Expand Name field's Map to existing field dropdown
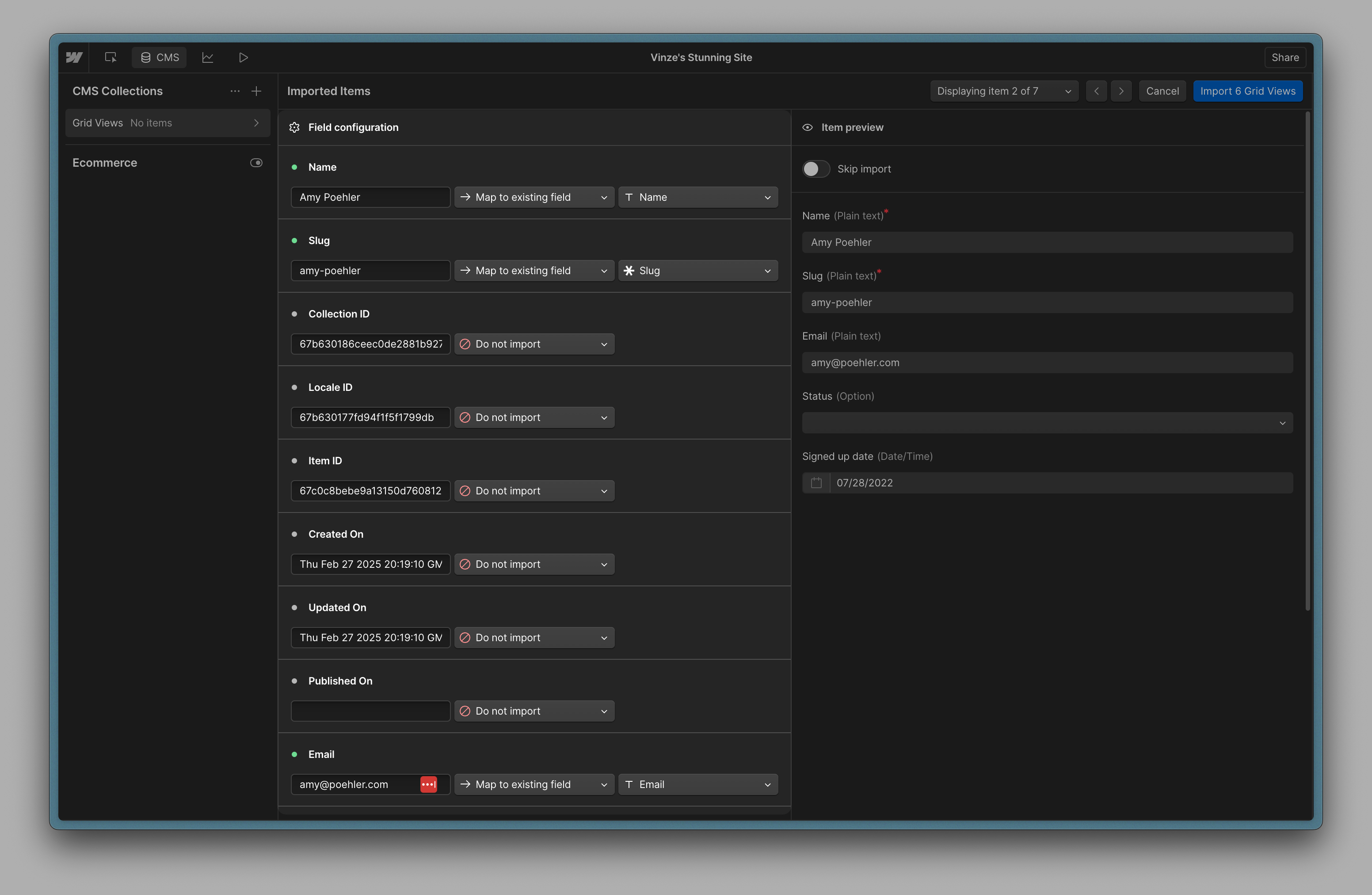The image size is (1372, 895). point(534,197)
